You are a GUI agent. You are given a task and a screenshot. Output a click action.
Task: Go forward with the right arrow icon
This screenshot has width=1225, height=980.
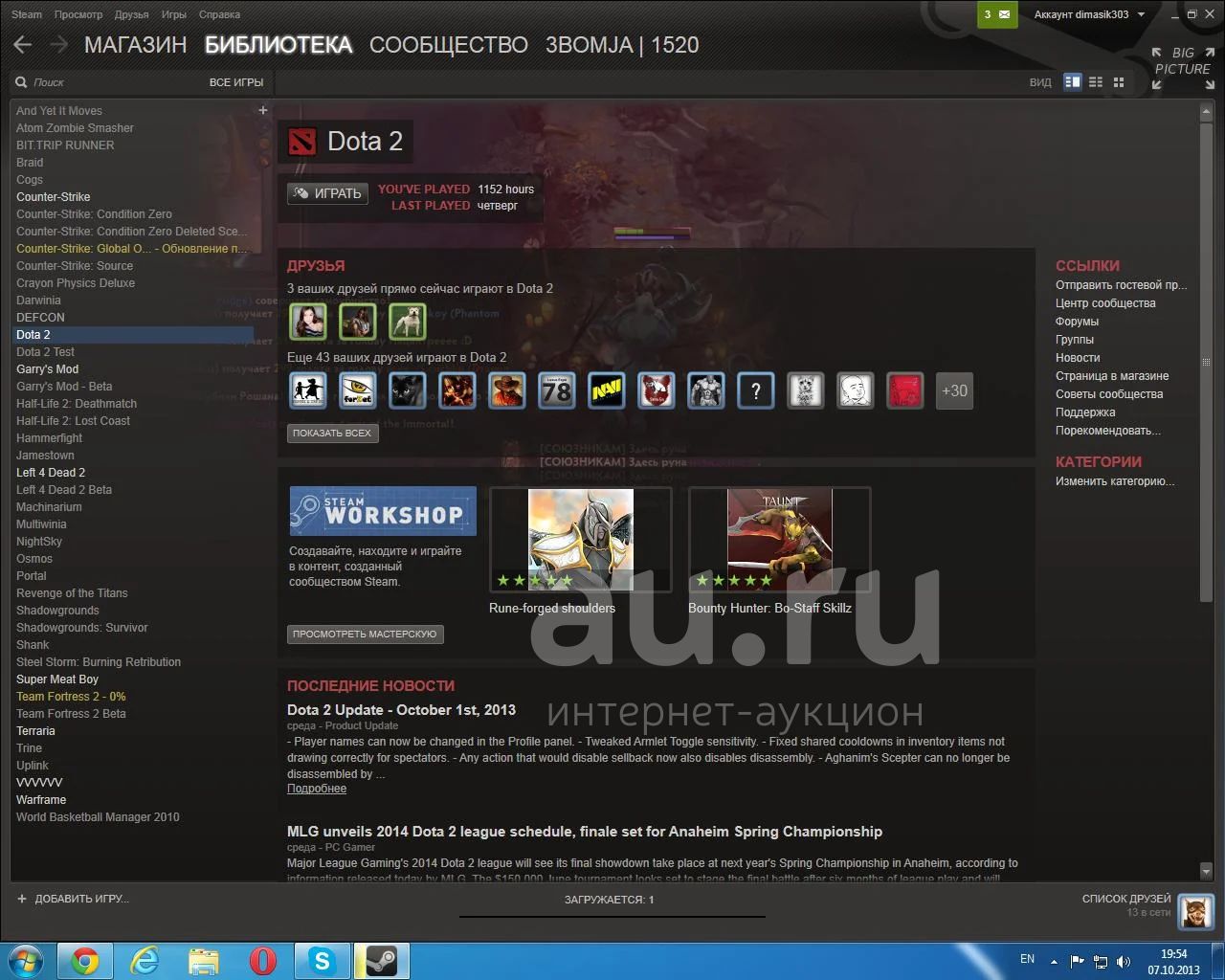[x=58, y=44]
